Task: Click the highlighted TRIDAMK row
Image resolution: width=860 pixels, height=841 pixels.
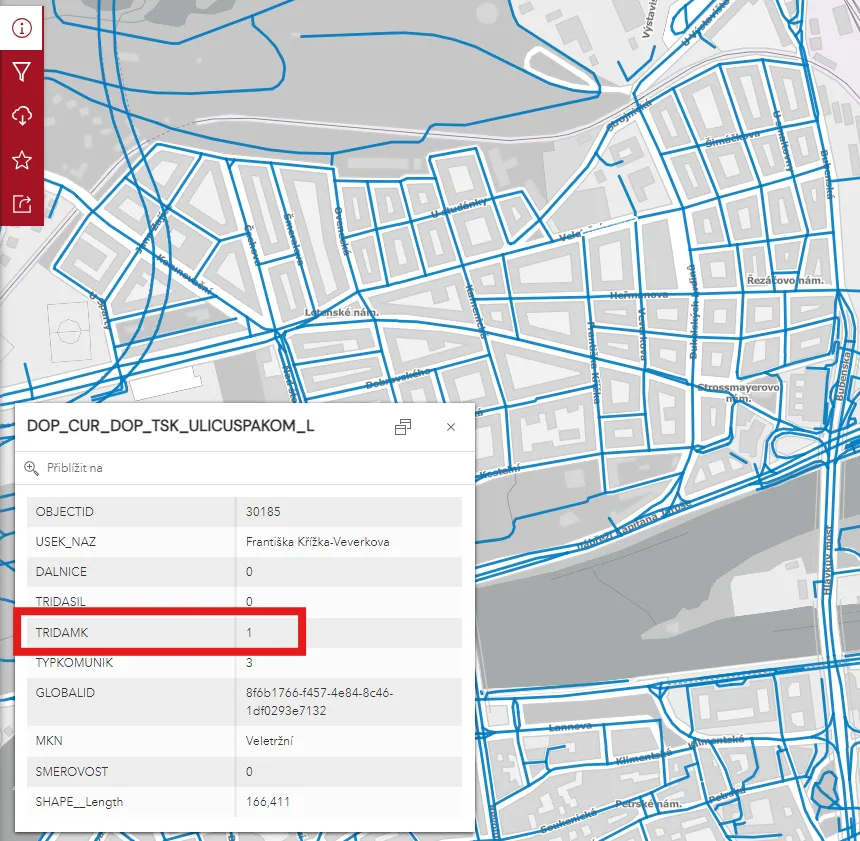Action: pos(160,632)
